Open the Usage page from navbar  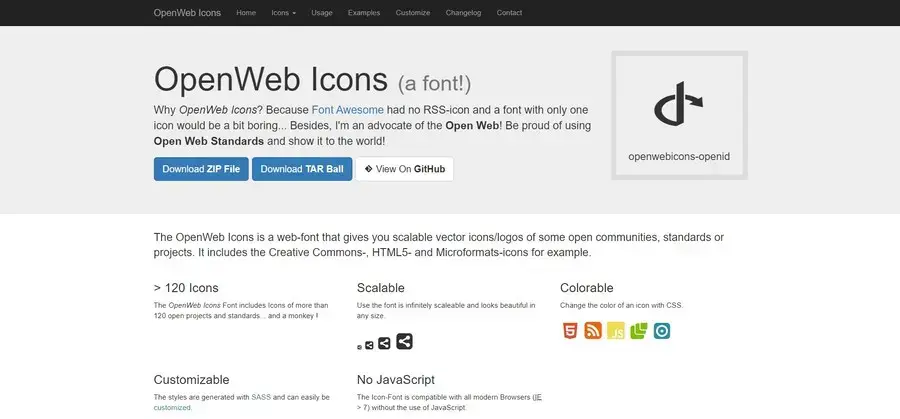coord(321,13)
